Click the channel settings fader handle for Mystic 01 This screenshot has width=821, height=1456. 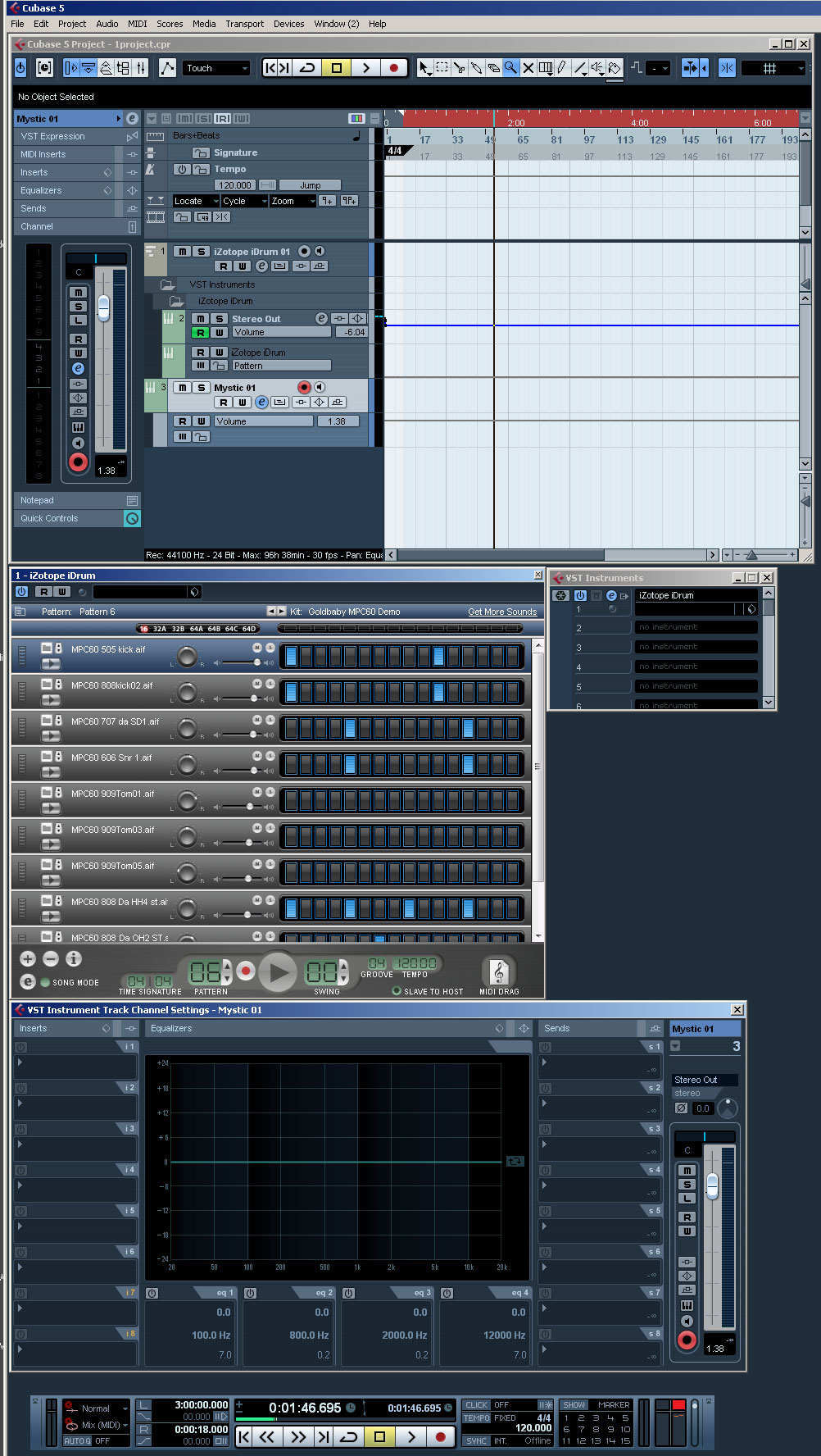tap(712, 1185)
